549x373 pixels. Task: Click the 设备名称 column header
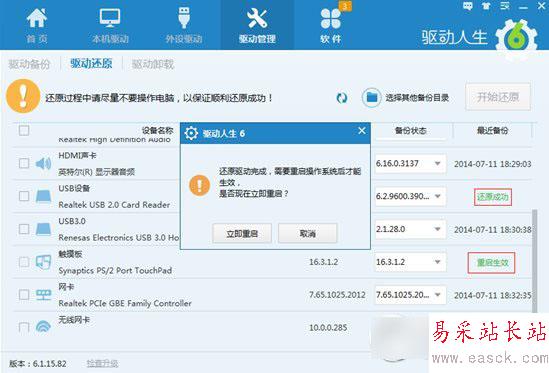pyautogui.click(x=158, y=131)
